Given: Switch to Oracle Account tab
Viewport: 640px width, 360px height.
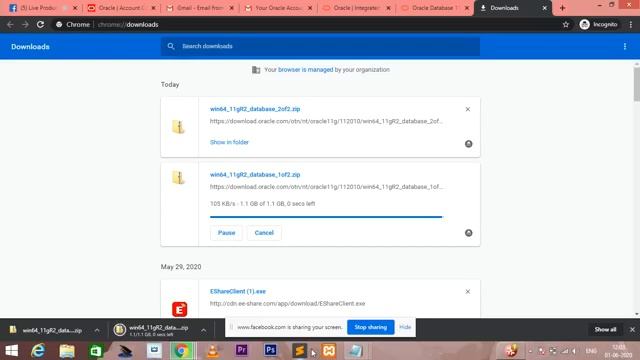Looking at the screenshot, I should [x=122, y=8].
